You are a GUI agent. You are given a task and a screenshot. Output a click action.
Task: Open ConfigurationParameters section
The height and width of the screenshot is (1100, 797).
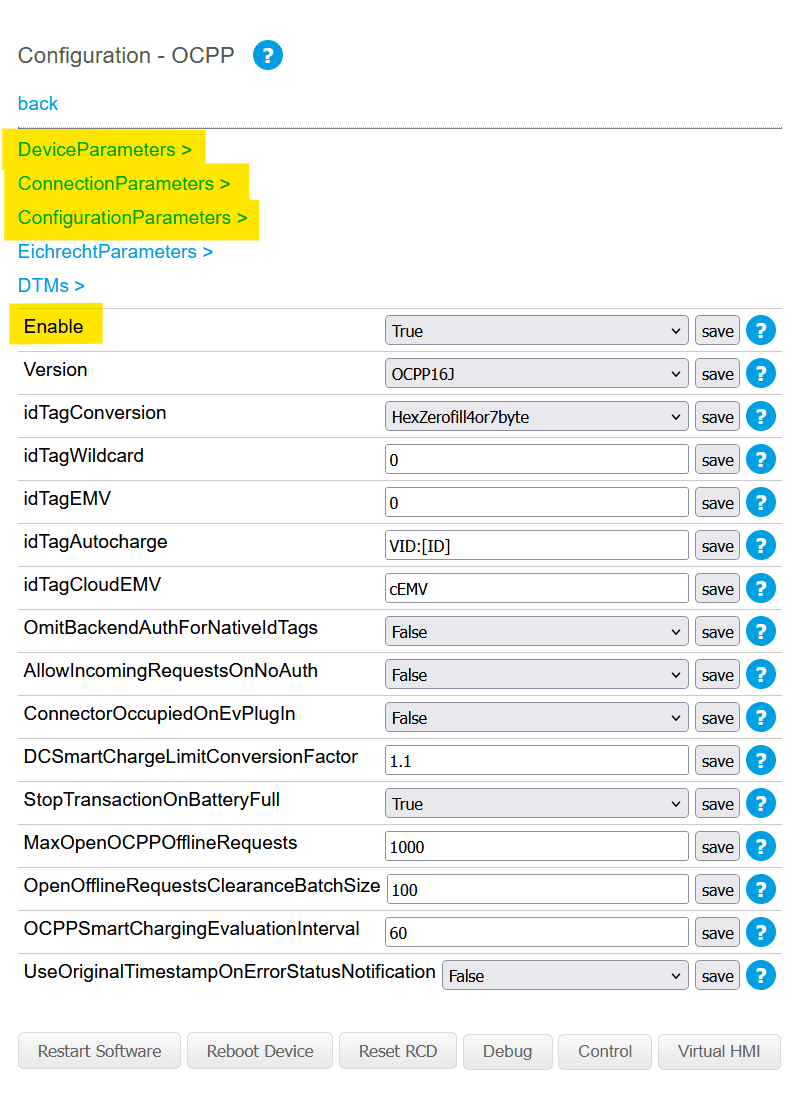[x=133, y=217]
